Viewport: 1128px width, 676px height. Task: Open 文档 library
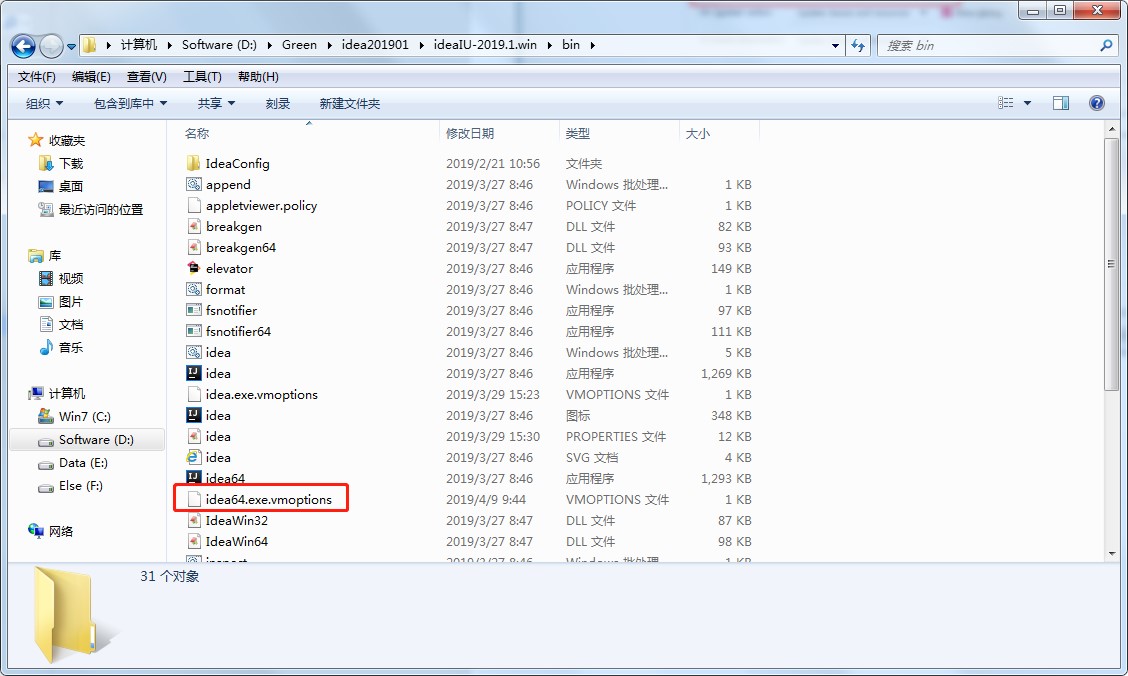click(x=70, y=324)
